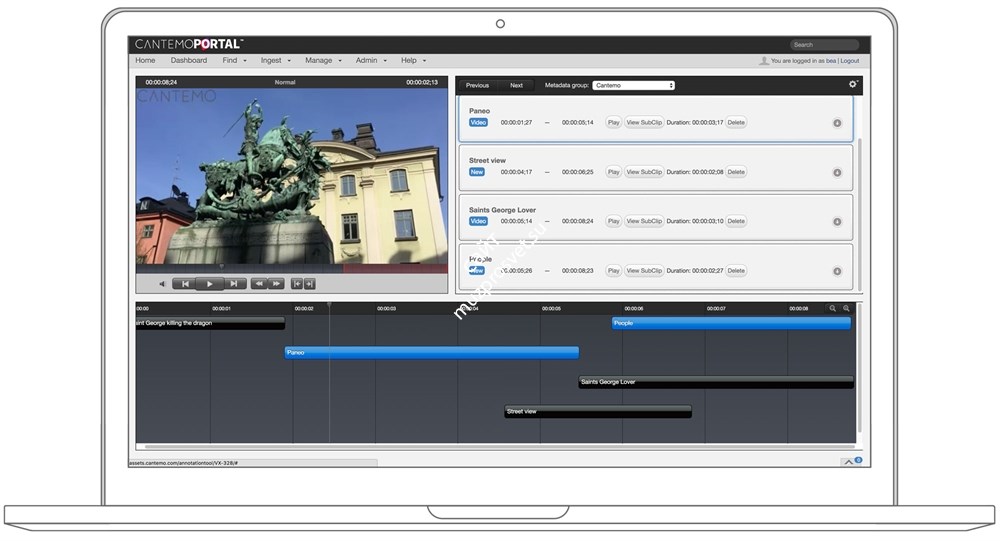Expand the bottom-right notification chevron
The image size is (1000, 541).
point(849,462)
